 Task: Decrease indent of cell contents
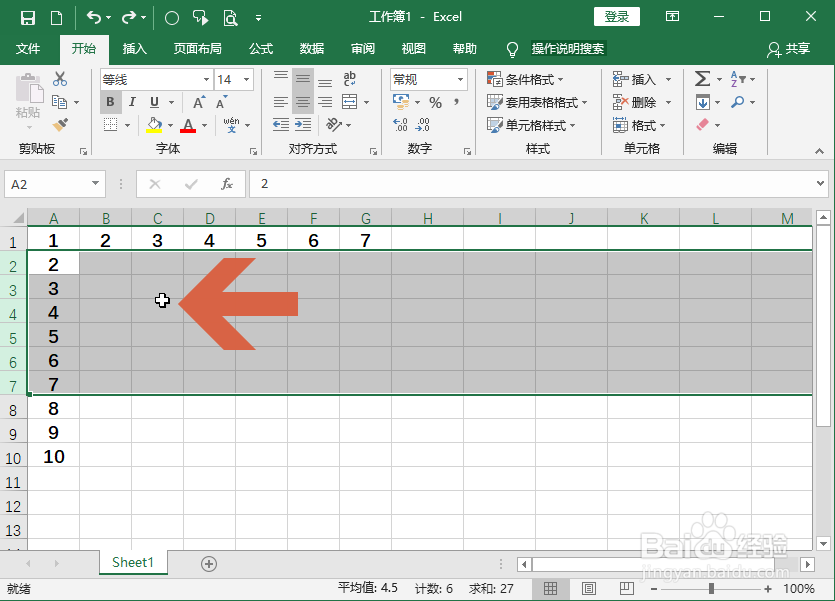point(281,125)
